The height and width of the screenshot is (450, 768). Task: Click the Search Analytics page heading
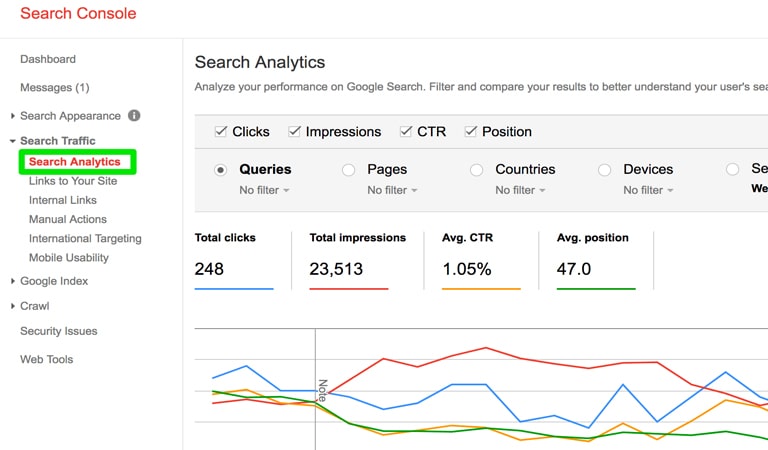coord(260,62)
